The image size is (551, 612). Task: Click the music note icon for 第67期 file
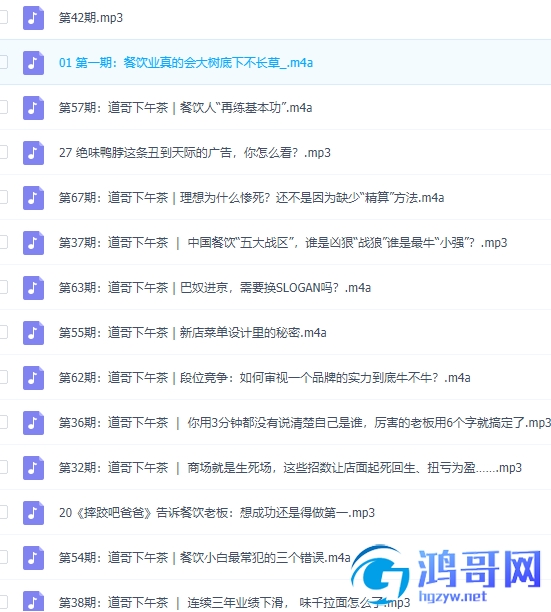(x=33, y=198)
